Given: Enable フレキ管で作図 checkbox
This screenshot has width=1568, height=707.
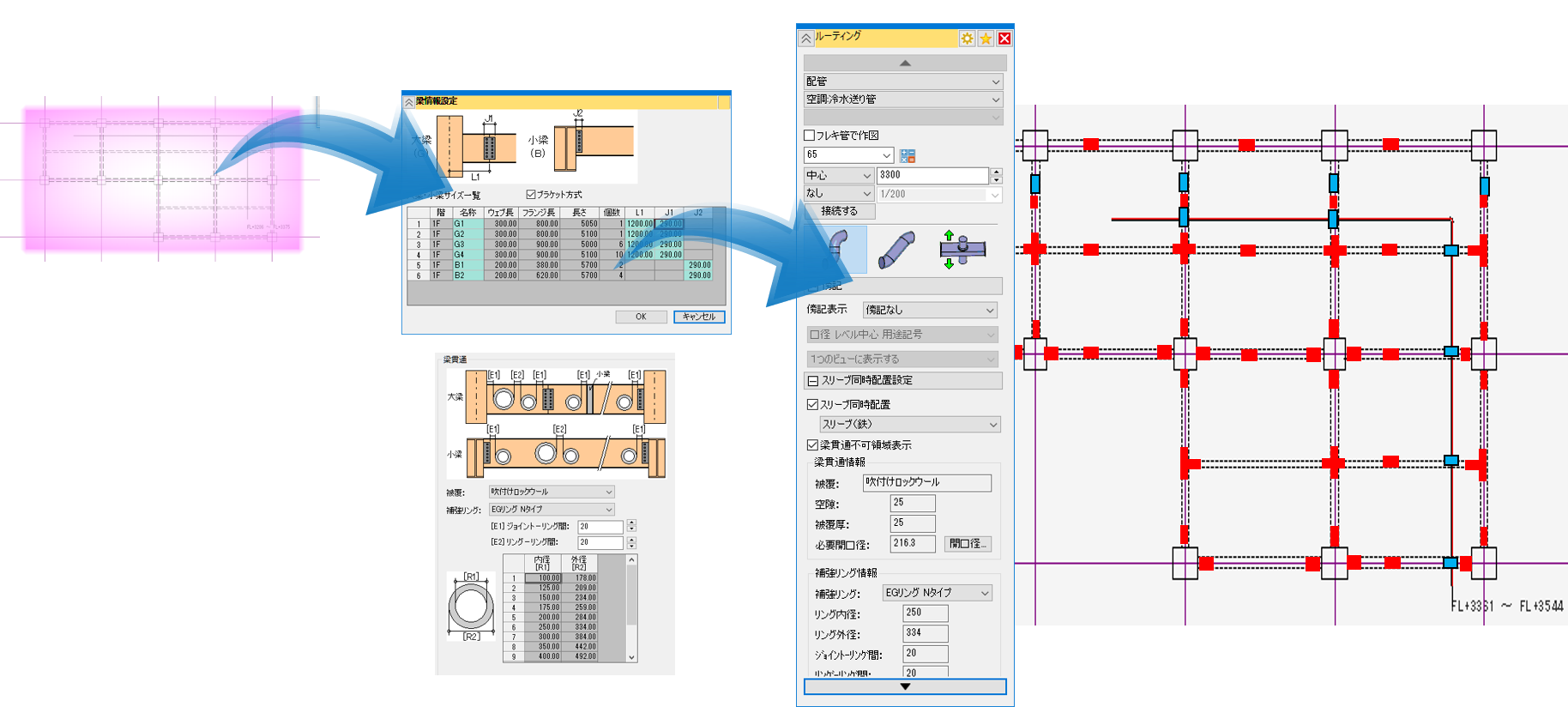Looking at the screenshot, I should pyautogui.click(x=809, y=136).
